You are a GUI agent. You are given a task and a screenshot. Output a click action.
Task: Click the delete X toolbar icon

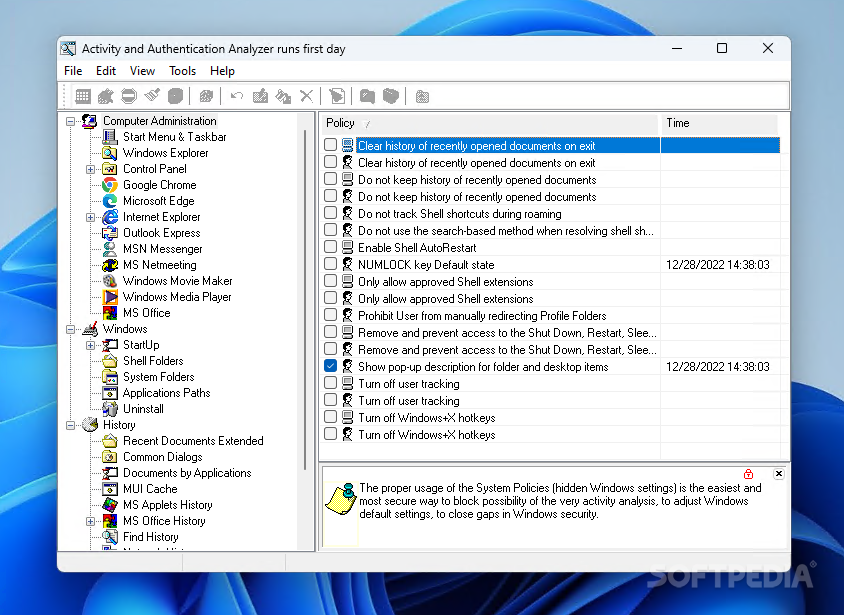pos(306,96)
